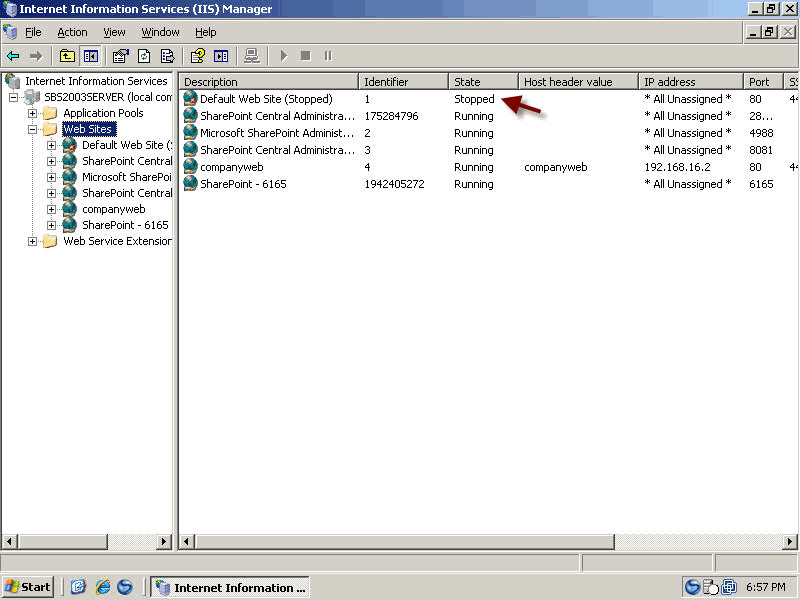Screen dimensions: 800x600
Task: Click the Stopped state cell
Action: click(x=474, y=99)
